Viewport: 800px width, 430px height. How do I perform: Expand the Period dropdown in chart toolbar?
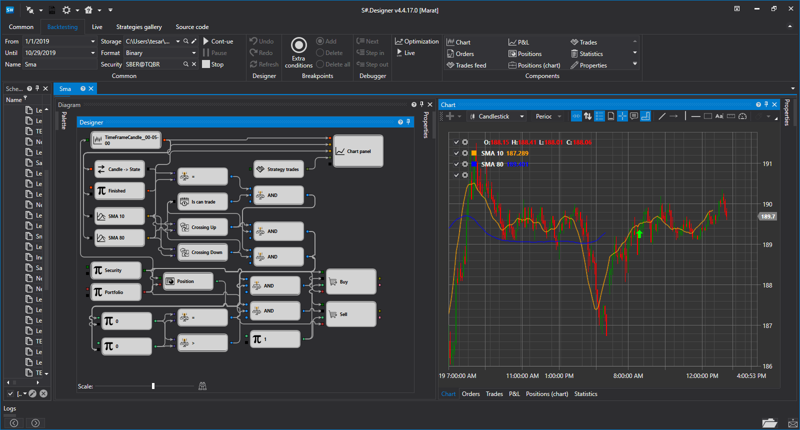coord(550,116)
